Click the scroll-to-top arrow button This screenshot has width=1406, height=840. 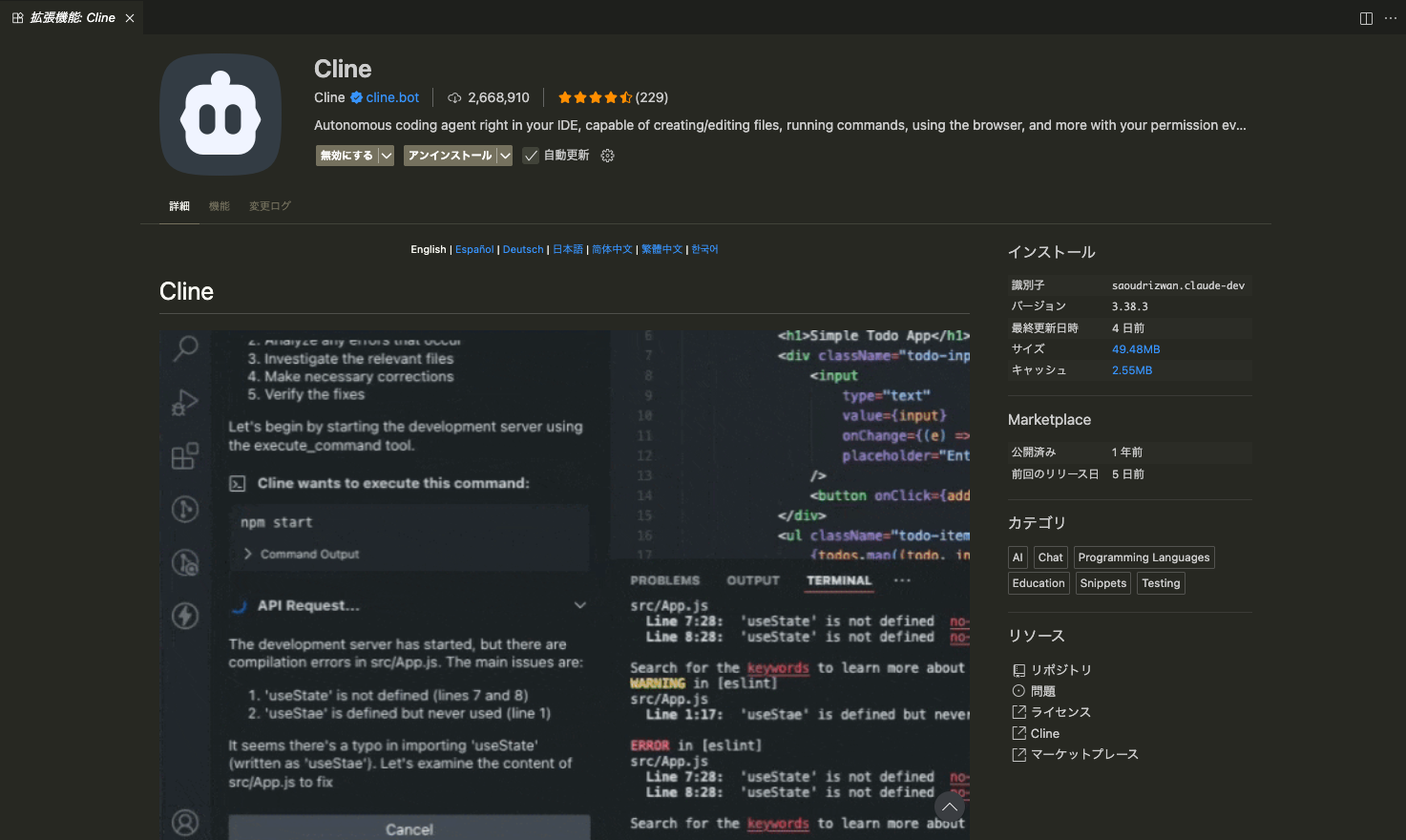tap(949, 808)
